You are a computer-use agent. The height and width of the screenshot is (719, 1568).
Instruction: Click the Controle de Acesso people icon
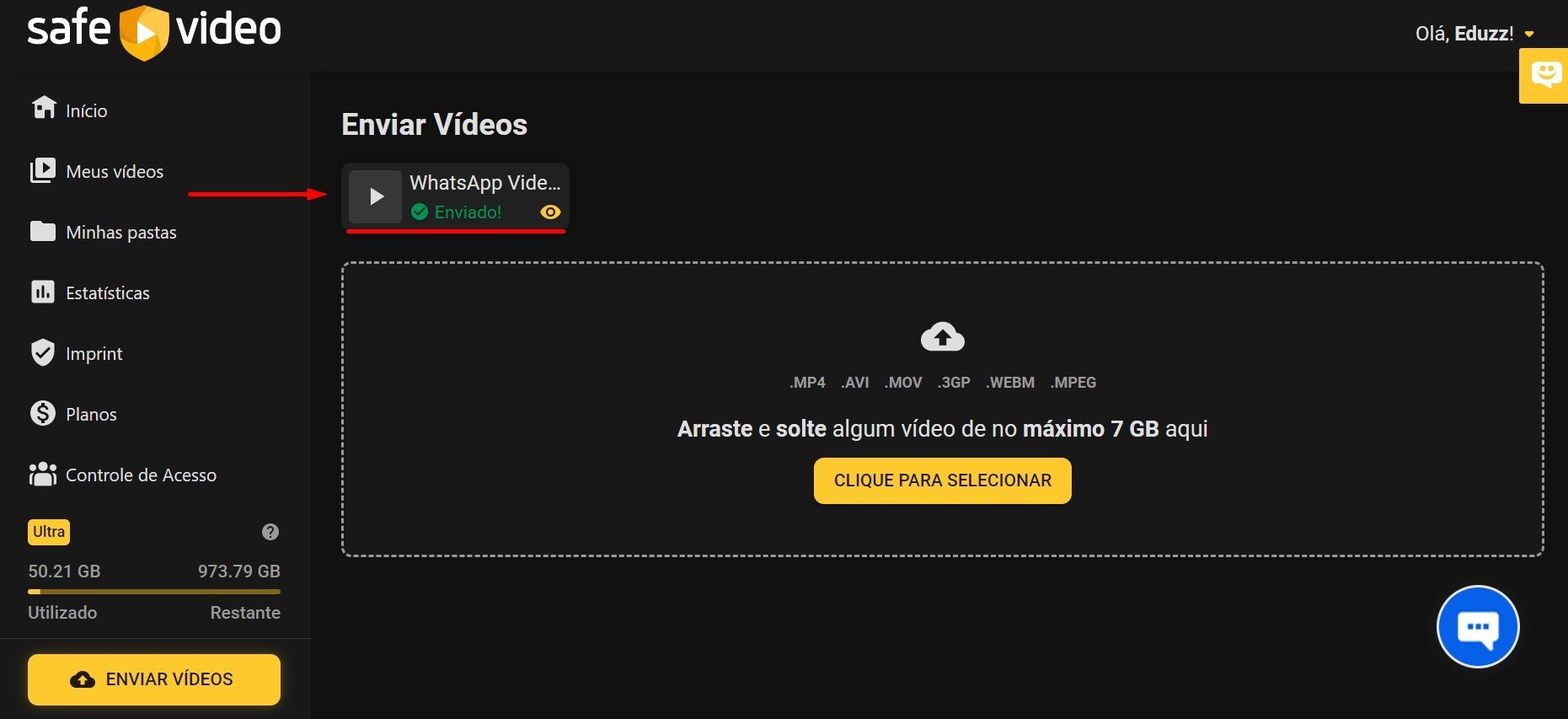pos(43,475)
